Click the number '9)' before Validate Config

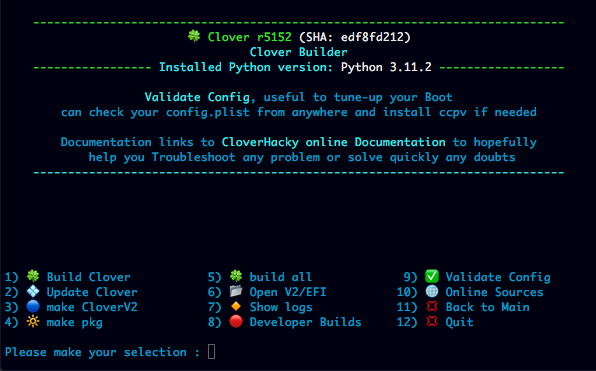[411, 277]
